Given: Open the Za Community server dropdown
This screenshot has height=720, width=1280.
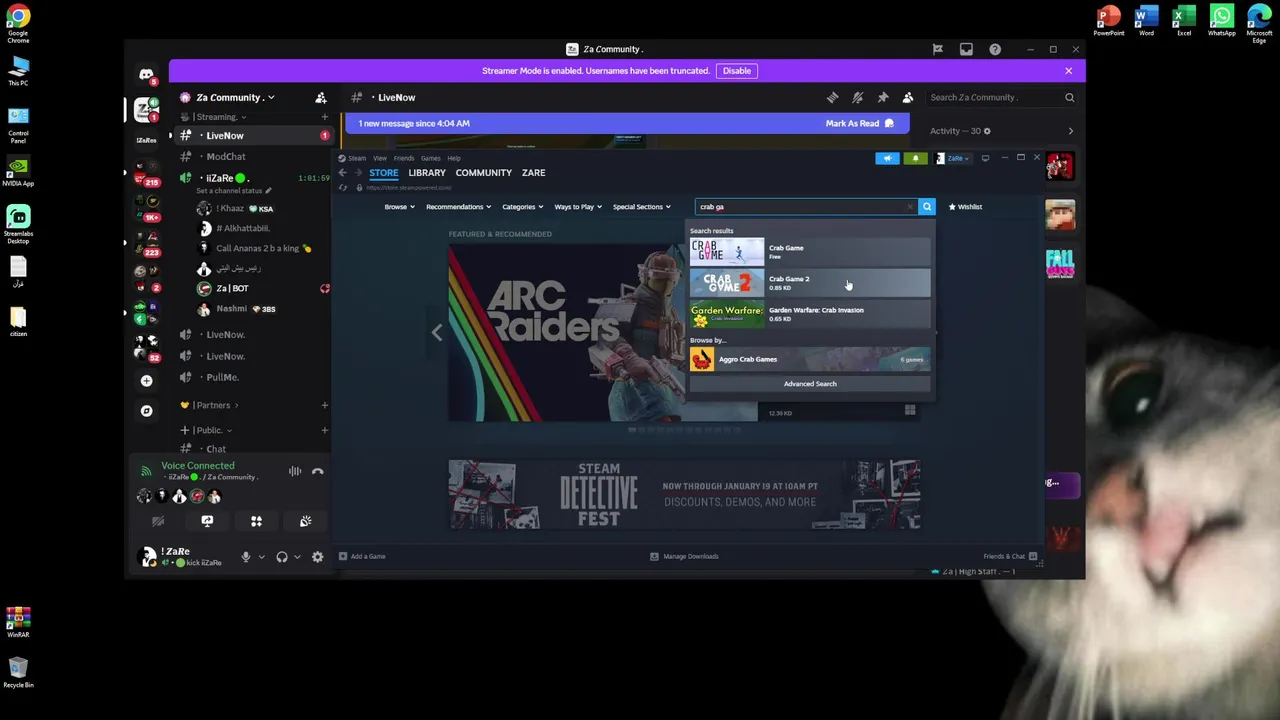Looking at the screenshot, I should 235,97.
